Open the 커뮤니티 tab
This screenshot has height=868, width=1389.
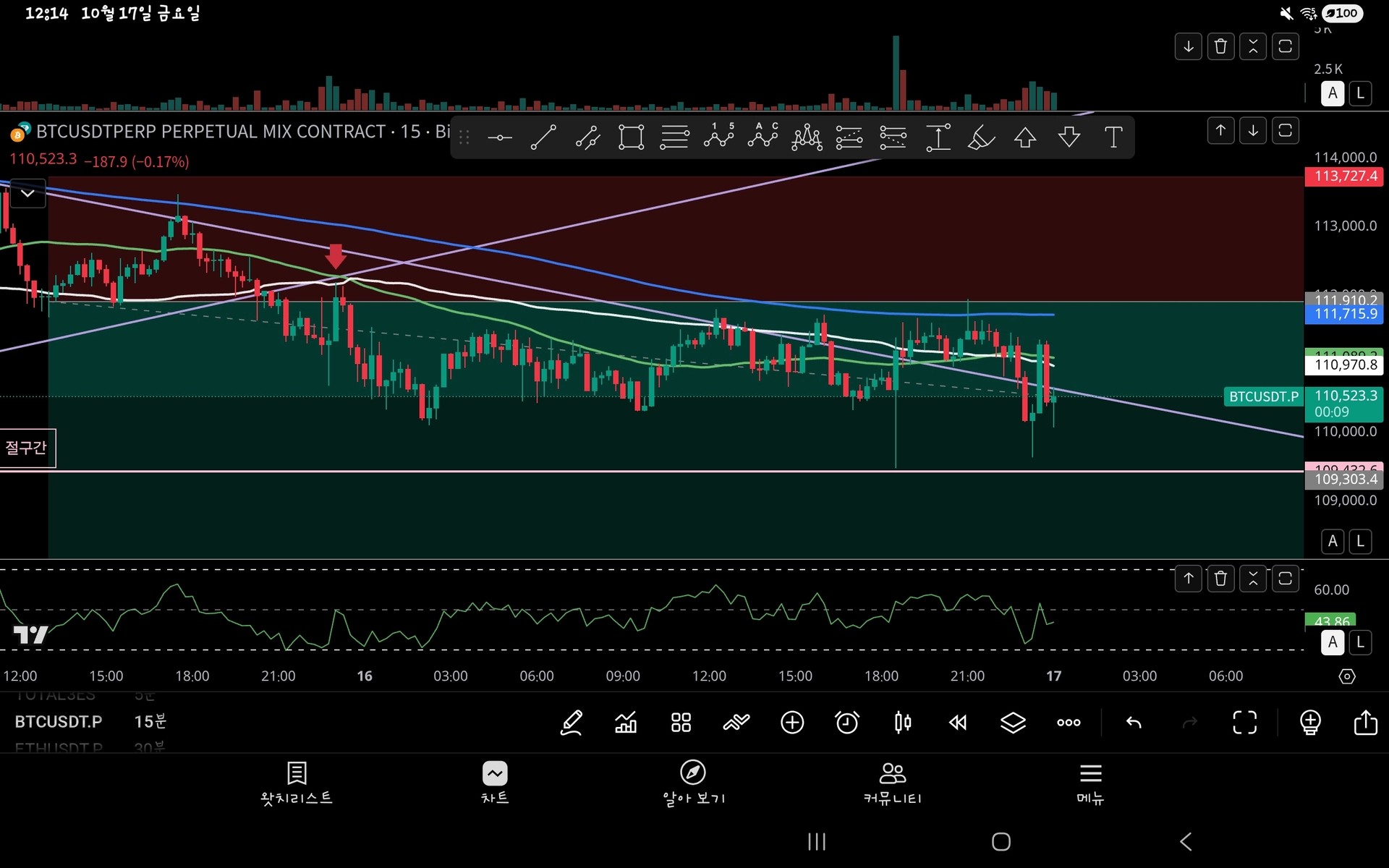click(892, 783)
